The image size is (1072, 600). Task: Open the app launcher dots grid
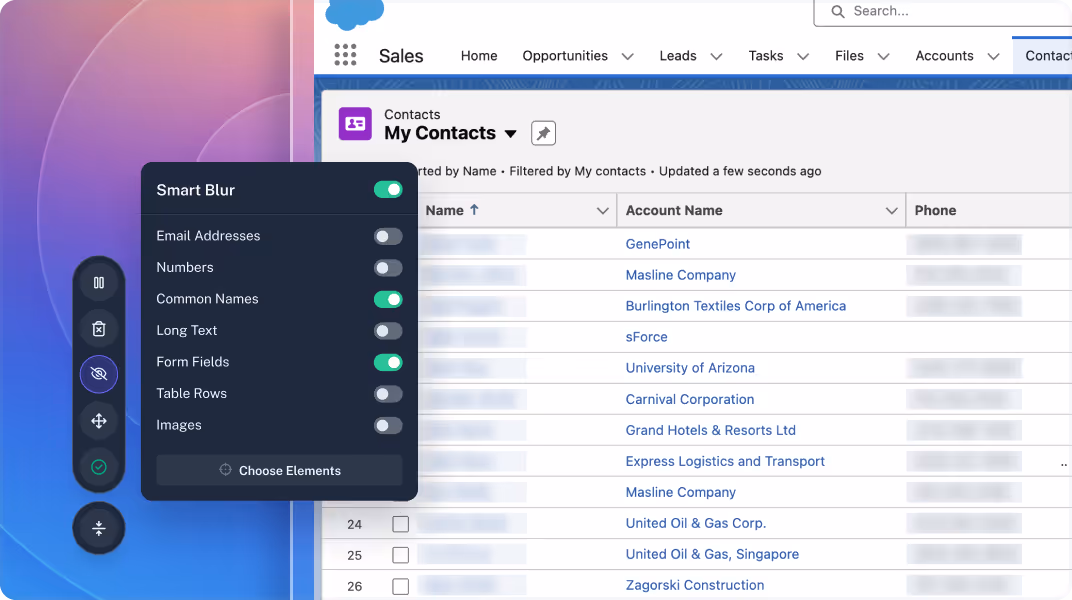[345, 55]
